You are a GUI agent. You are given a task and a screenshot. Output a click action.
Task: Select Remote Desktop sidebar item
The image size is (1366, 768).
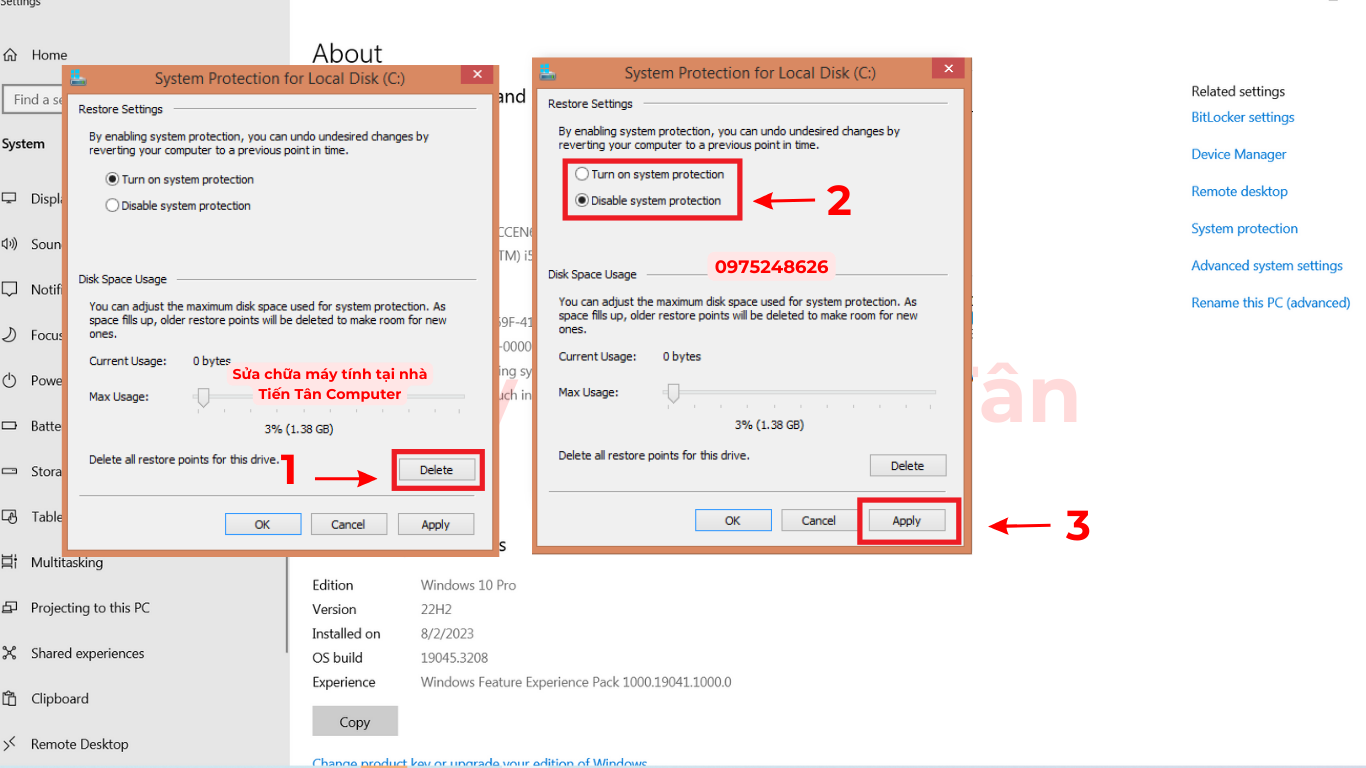(x=80, y=744)
